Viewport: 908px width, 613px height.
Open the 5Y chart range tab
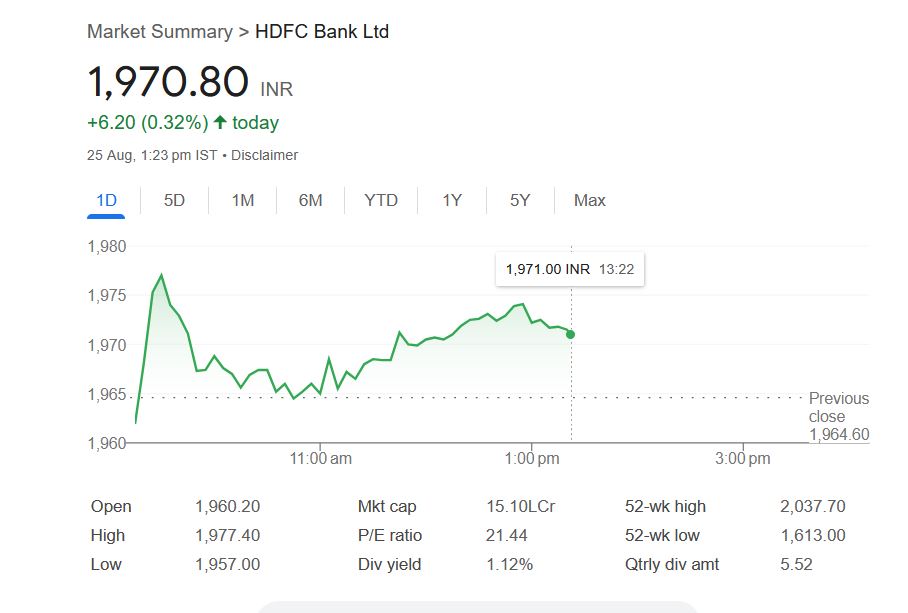click(x=520, y=200)
